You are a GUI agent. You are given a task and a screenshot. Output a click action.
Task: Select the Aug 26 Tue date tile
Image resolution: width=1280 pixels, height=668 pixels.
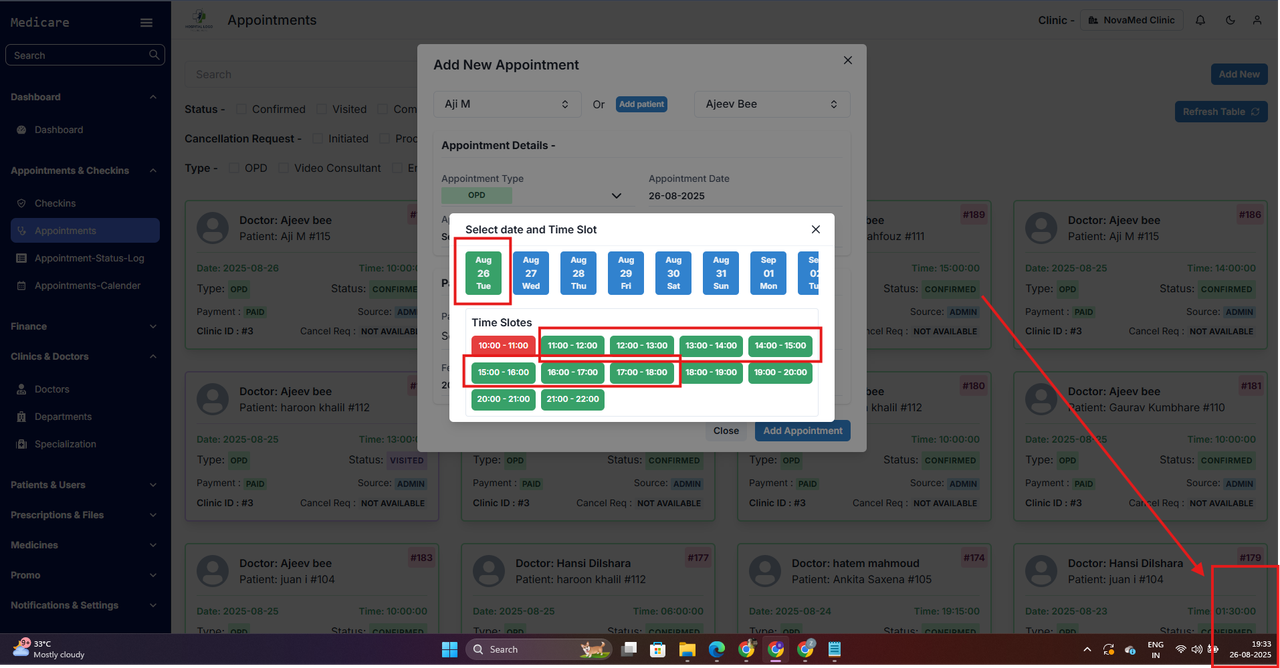(484, 273)
